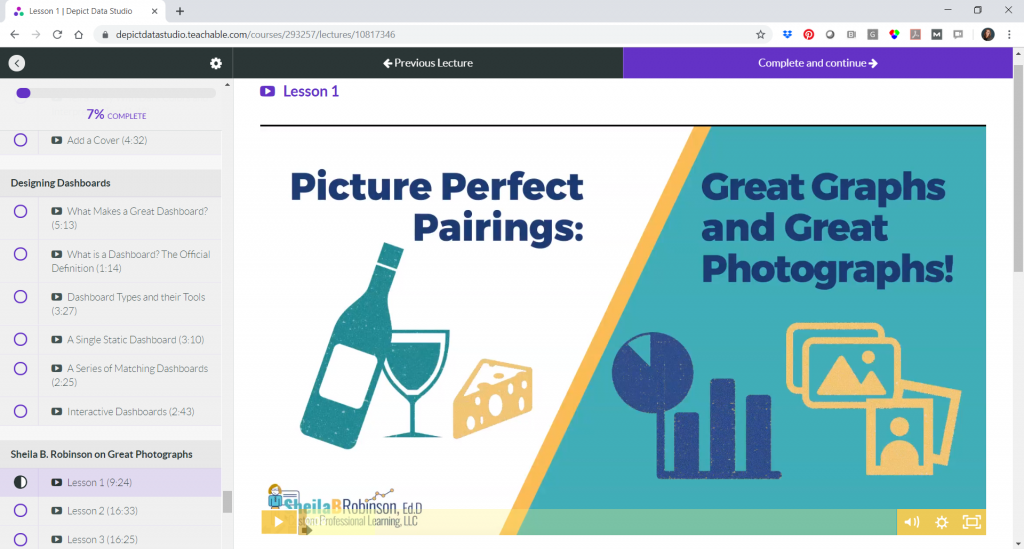Go to the browser home page
Screen dimensions: 1024x549
(78, 35)
